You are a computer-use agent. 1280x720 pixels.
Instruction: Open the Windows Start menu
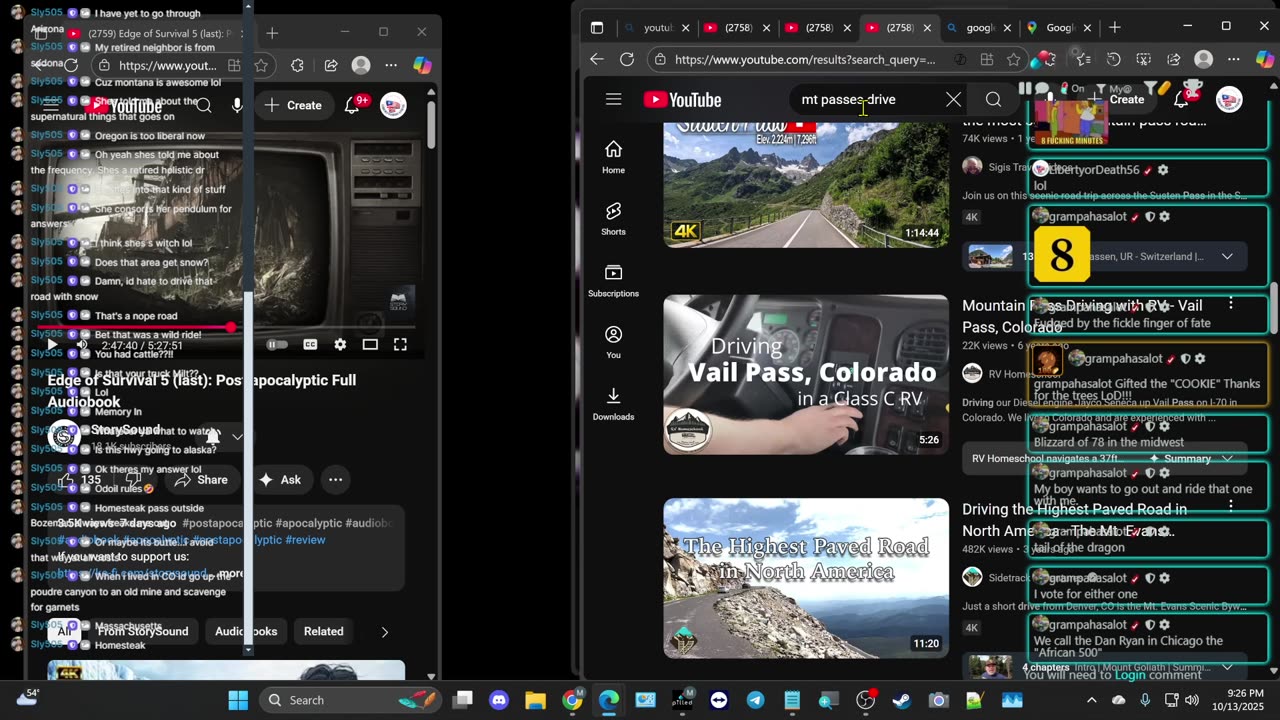point(238,700)
